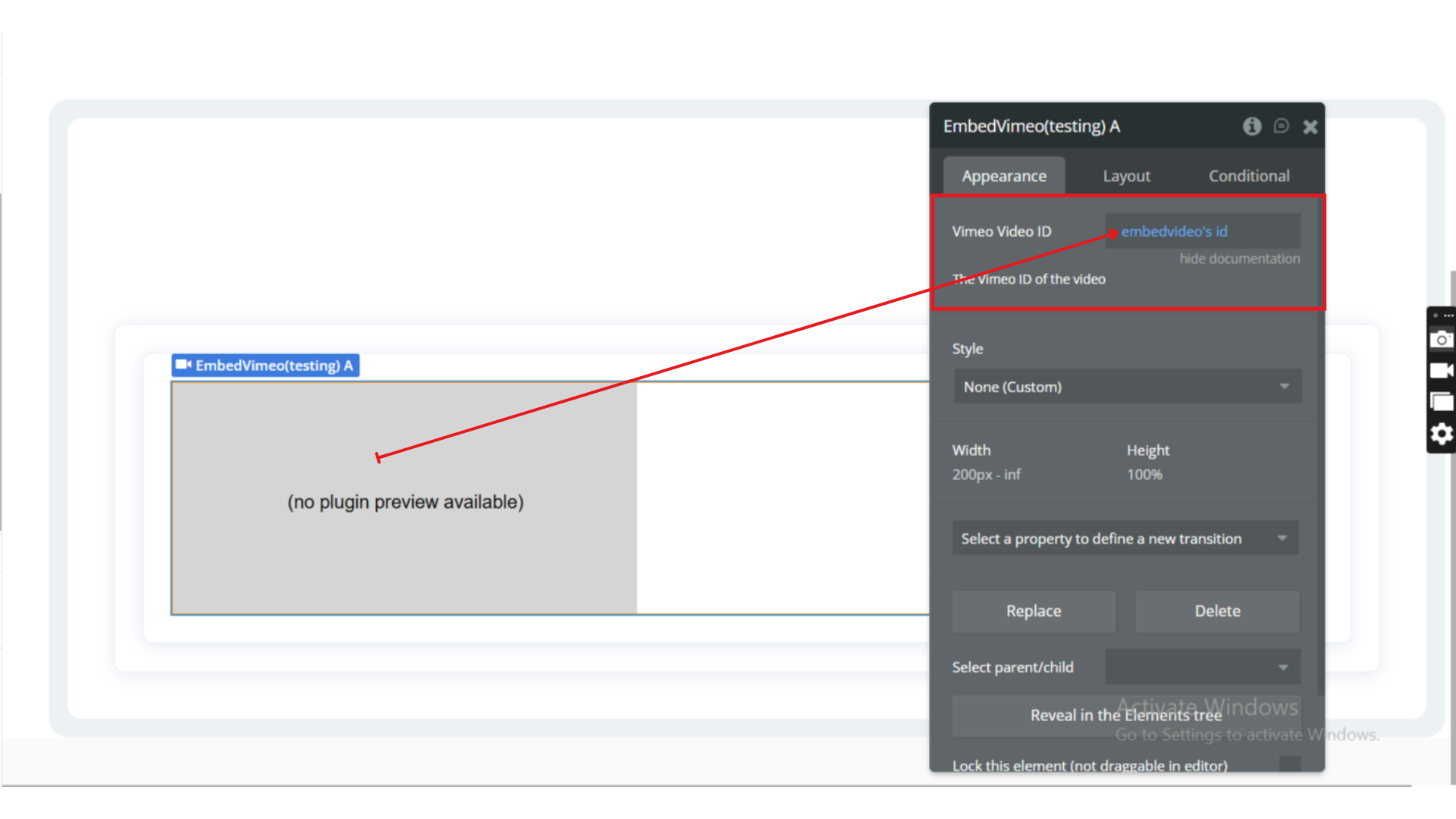Open the Select parent/child dropdown
The width and height of the screenshot is (1456, 819).
coord(1203,667)
